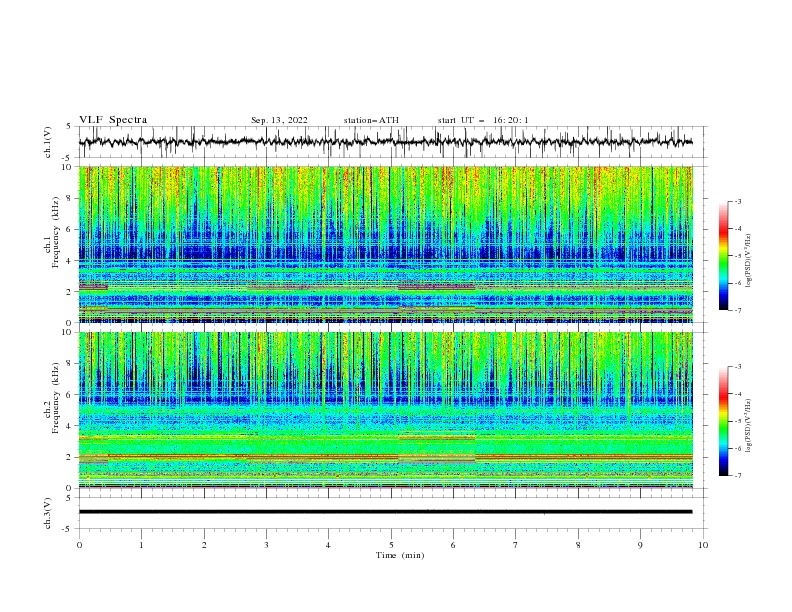This screenshot has width=792, height=612.
Task: Click the lower PSD color bar
Action: coord(723,421)
